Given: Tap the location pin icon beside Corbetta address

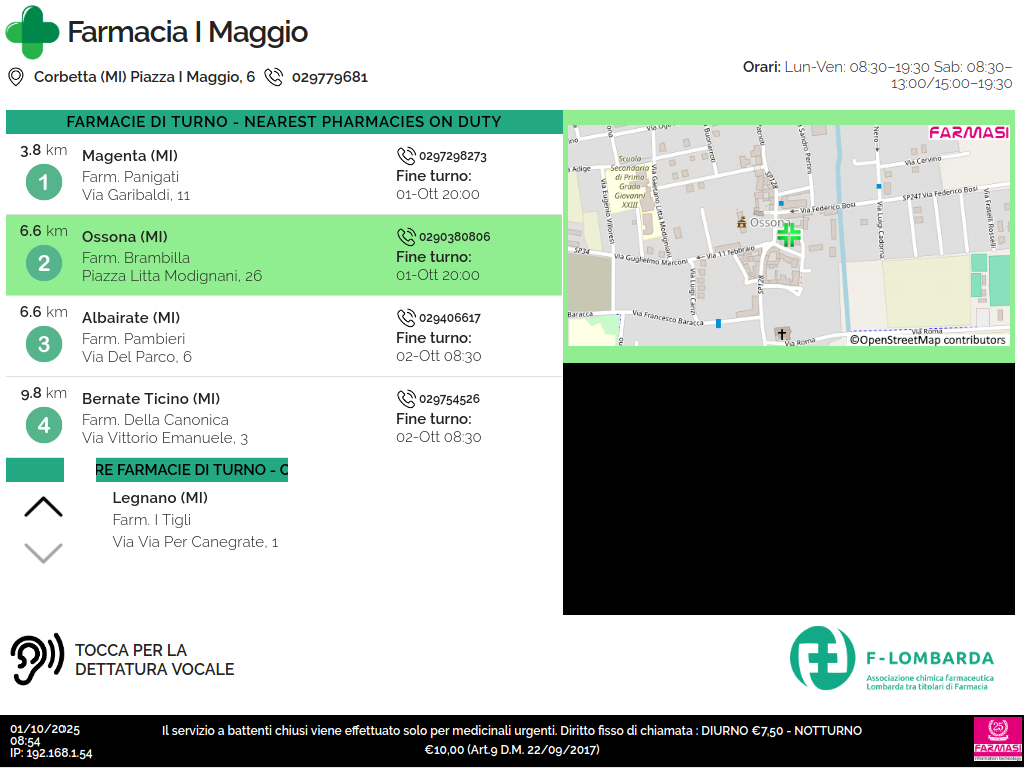Looking at the screenshot, I should coord(16,77).
